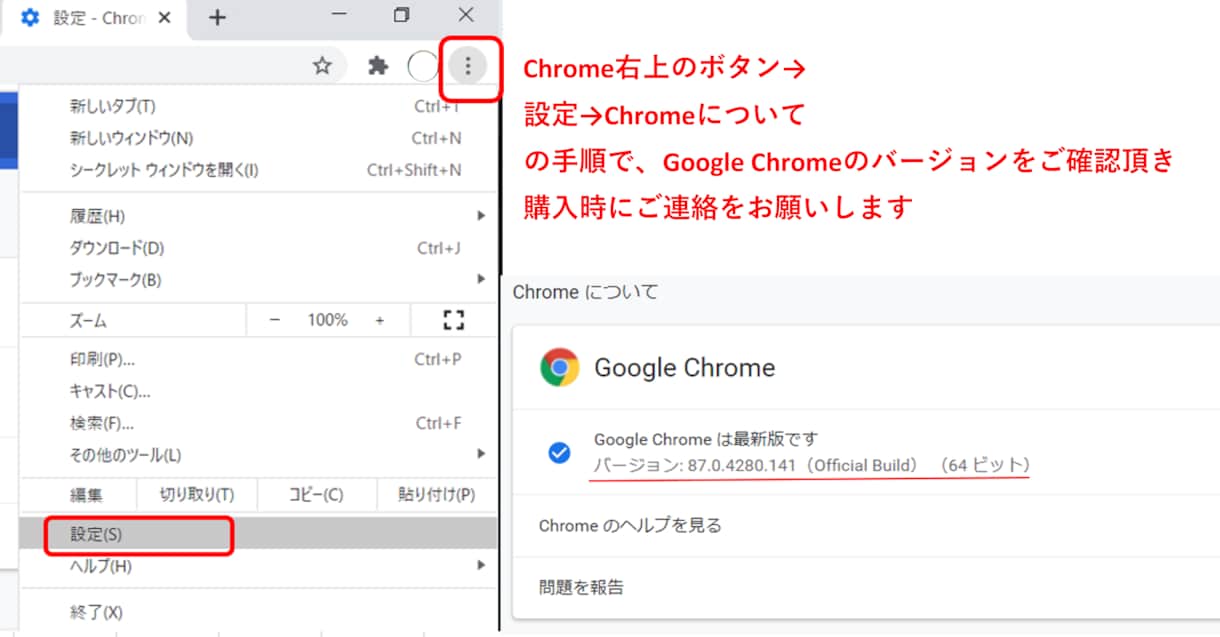Expand その他のツール(L) submenu

pyautogui.click(x=260, y=455)
